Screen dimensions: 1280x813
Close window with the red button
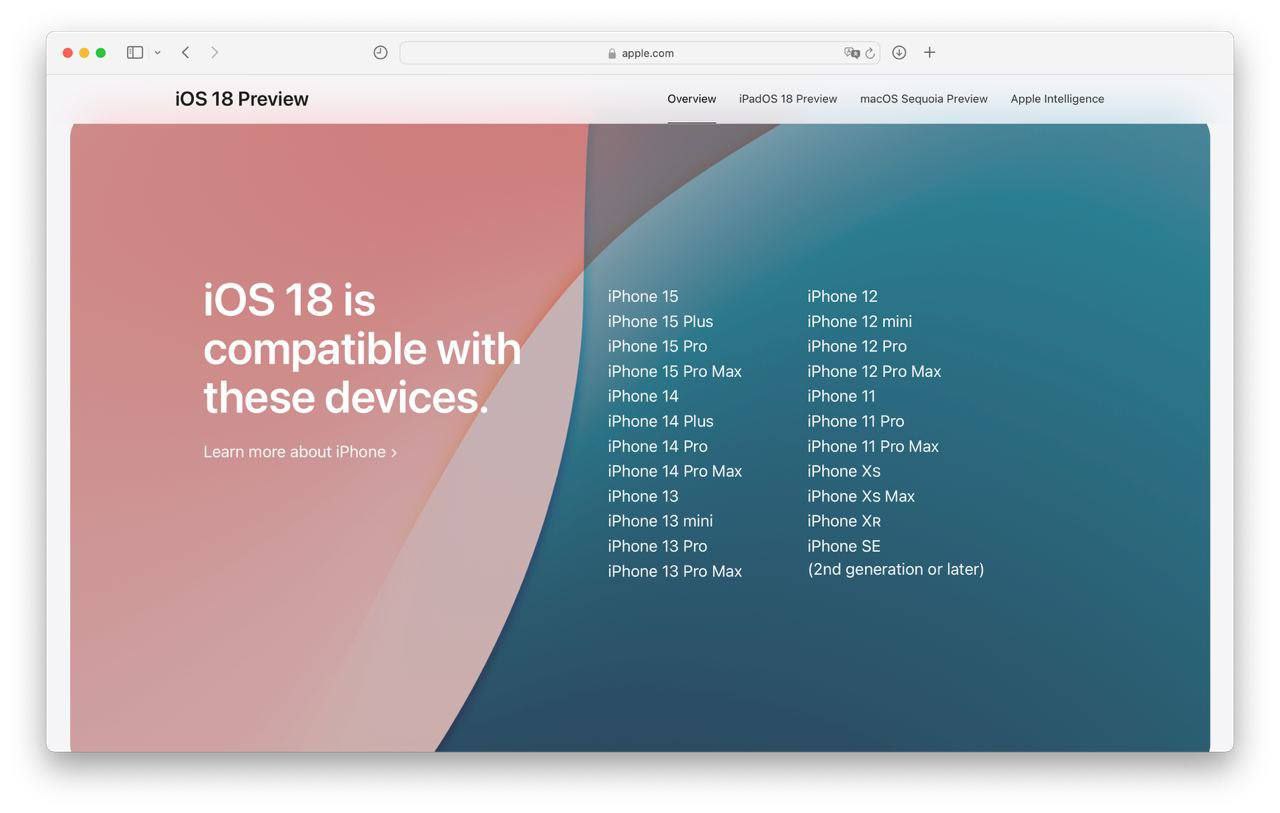(x=68, y=53)
